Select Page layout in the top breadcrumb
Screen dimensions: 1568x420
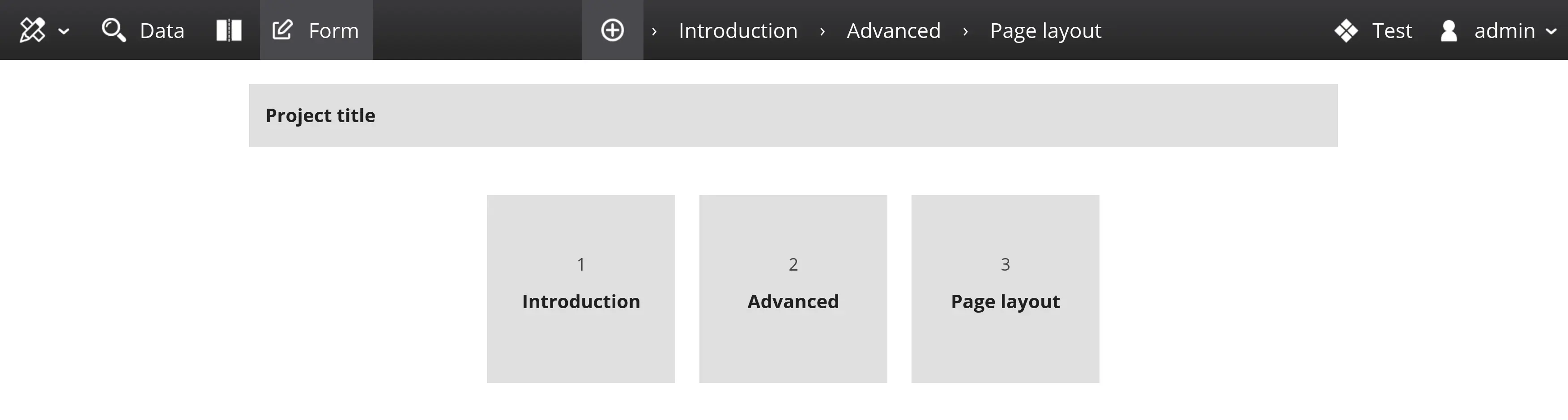tap(1045, 30)
